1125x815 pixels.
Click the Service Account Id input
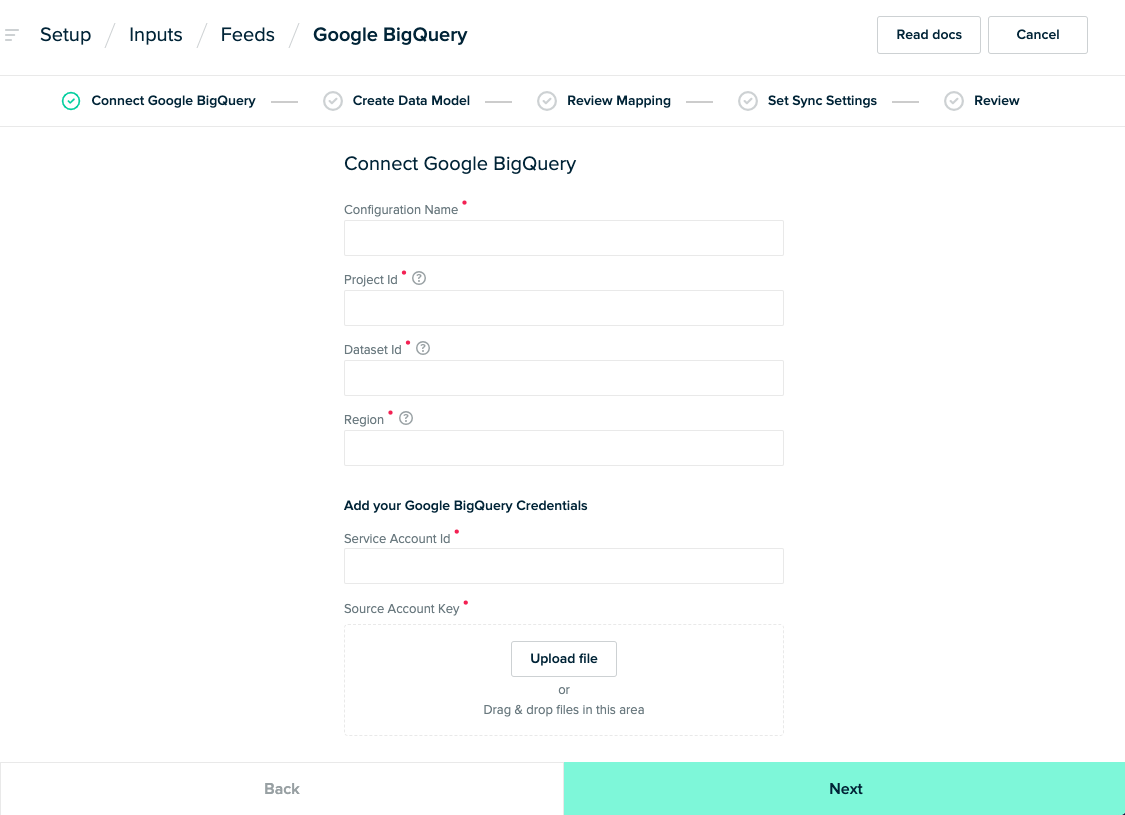tap(564, 566)
